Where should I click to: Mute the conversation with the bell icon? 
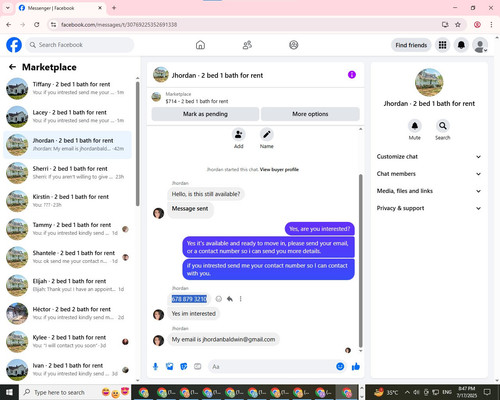415,126
